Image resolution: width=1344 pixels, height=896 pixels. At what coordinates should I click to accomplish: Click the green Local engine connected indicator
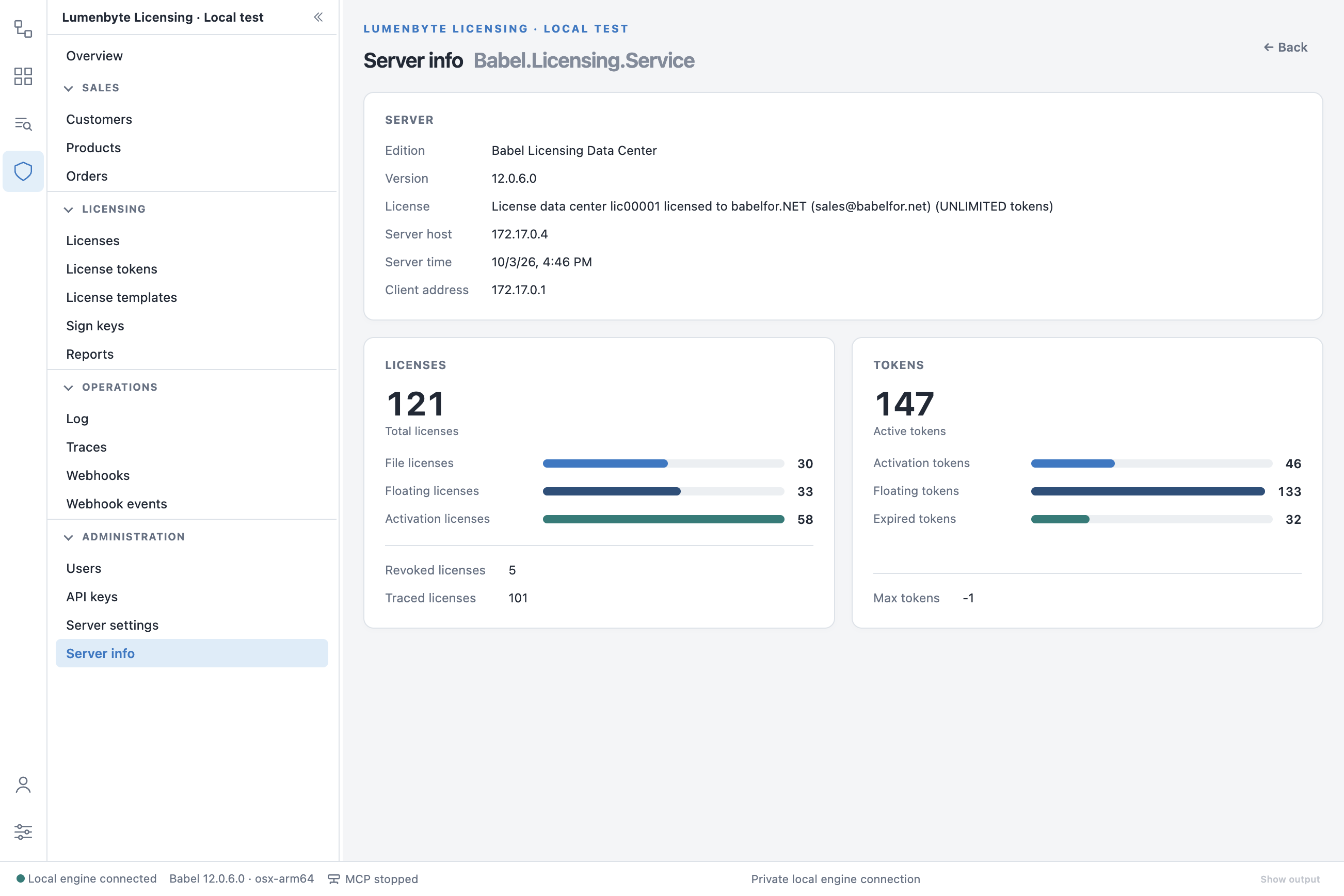coord(21,878)
